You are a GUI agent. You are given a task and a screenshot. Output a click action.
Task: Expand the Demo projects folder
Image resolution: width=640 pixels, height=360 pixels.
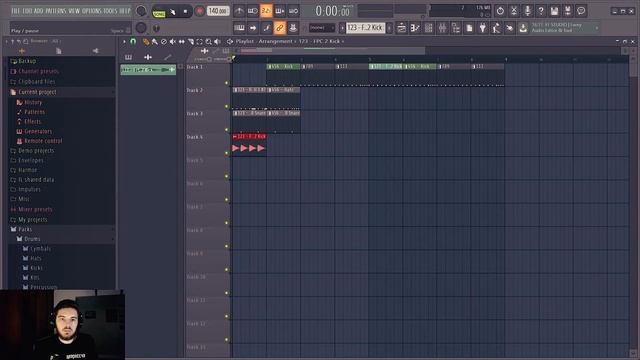pyautogui.click(x=36, y=151)
